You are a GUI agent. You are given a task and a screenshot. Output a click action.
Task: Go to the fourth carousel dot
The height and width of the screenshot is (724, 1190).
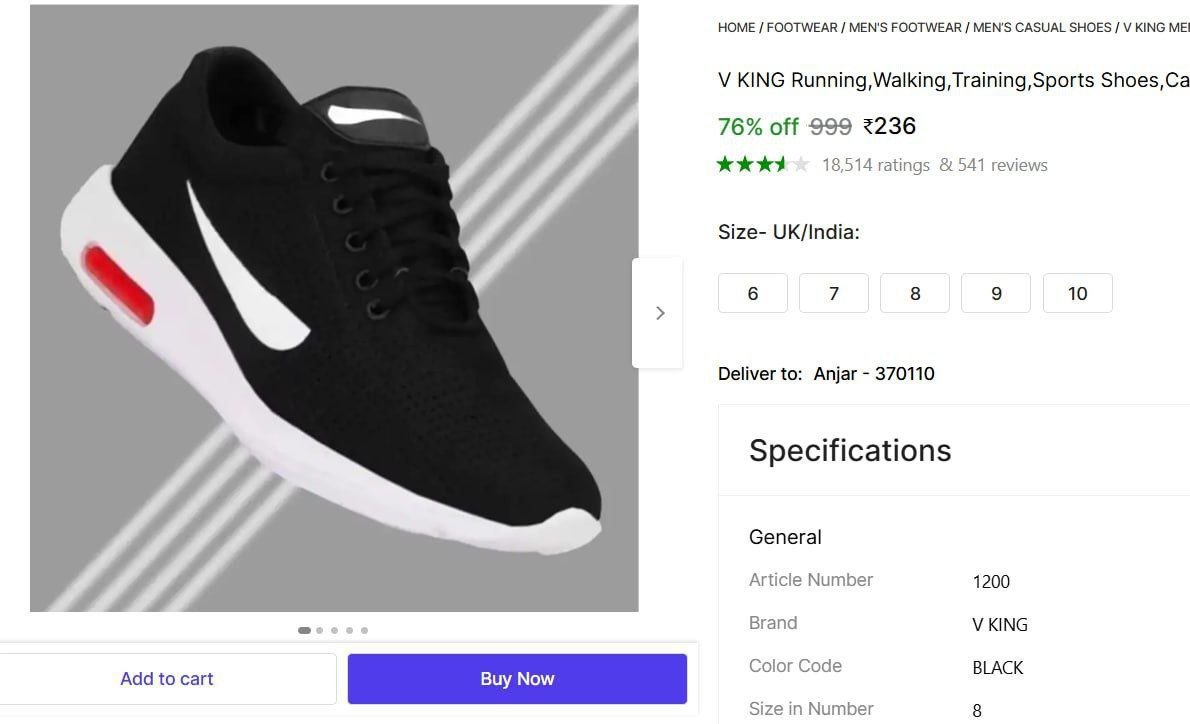click(349, 630)
